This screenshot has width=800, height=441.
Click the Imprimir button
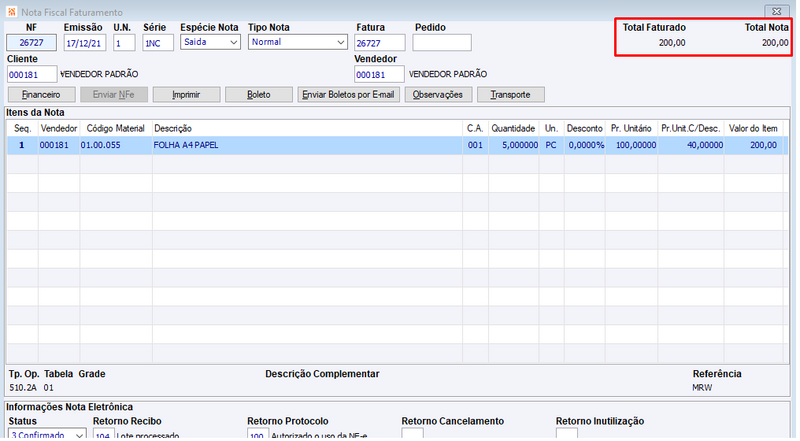pyautogui.click(x=186, y=95)
